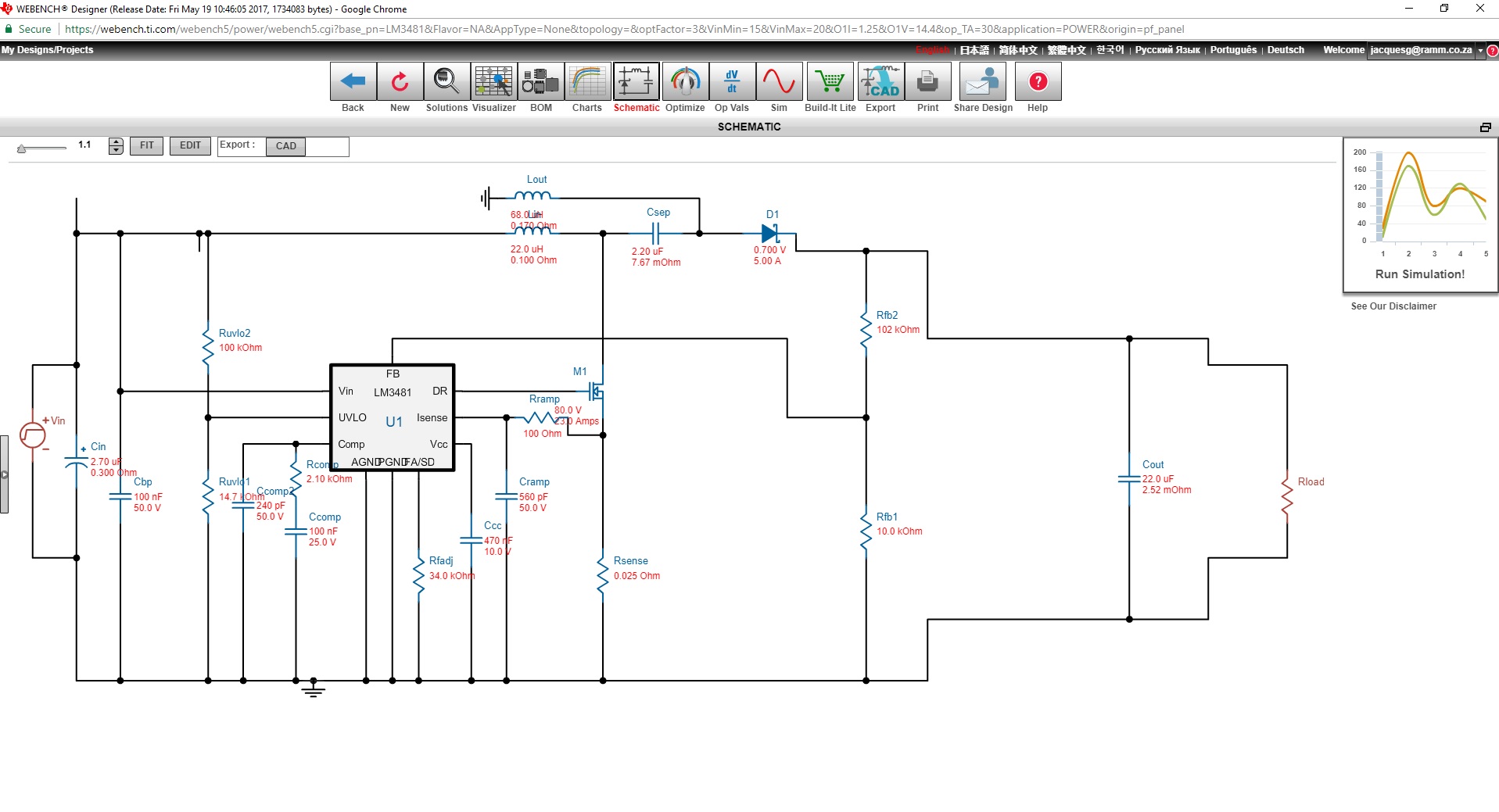Viewport: 1499px width, 812px height.
Task: Restore the Schematic panel window icon
Action: pos(1485,127)
